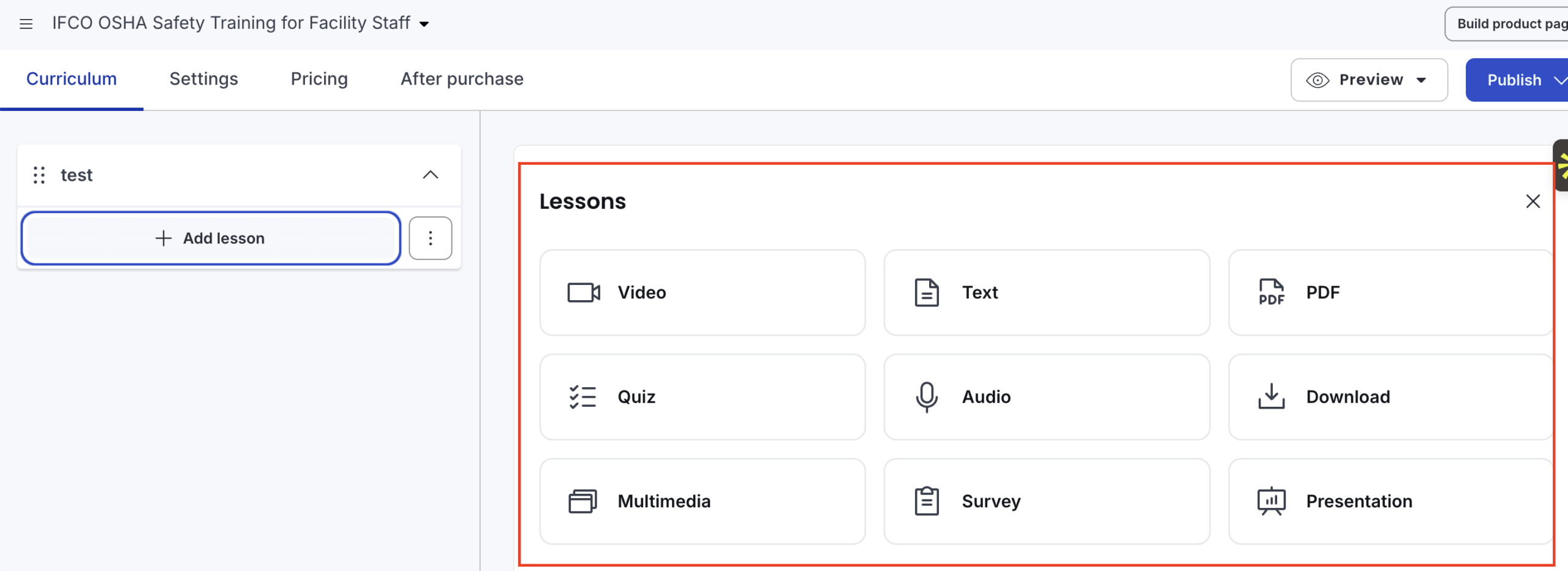1568x571 pixels.
Task: Choose the Audio microphone icon
Action: tap(927, 397)
